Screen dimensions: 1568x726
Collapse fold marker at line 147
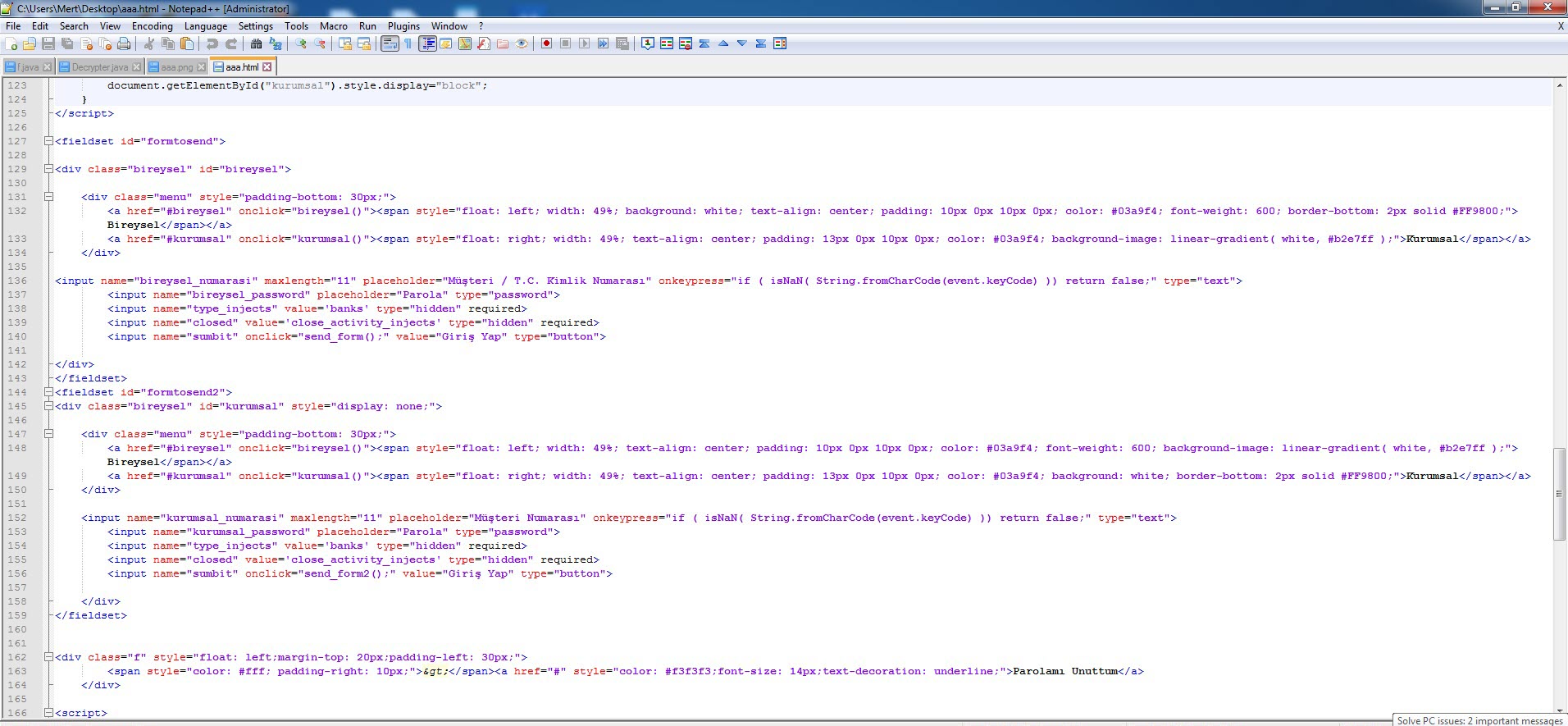(x=48, y=434)
